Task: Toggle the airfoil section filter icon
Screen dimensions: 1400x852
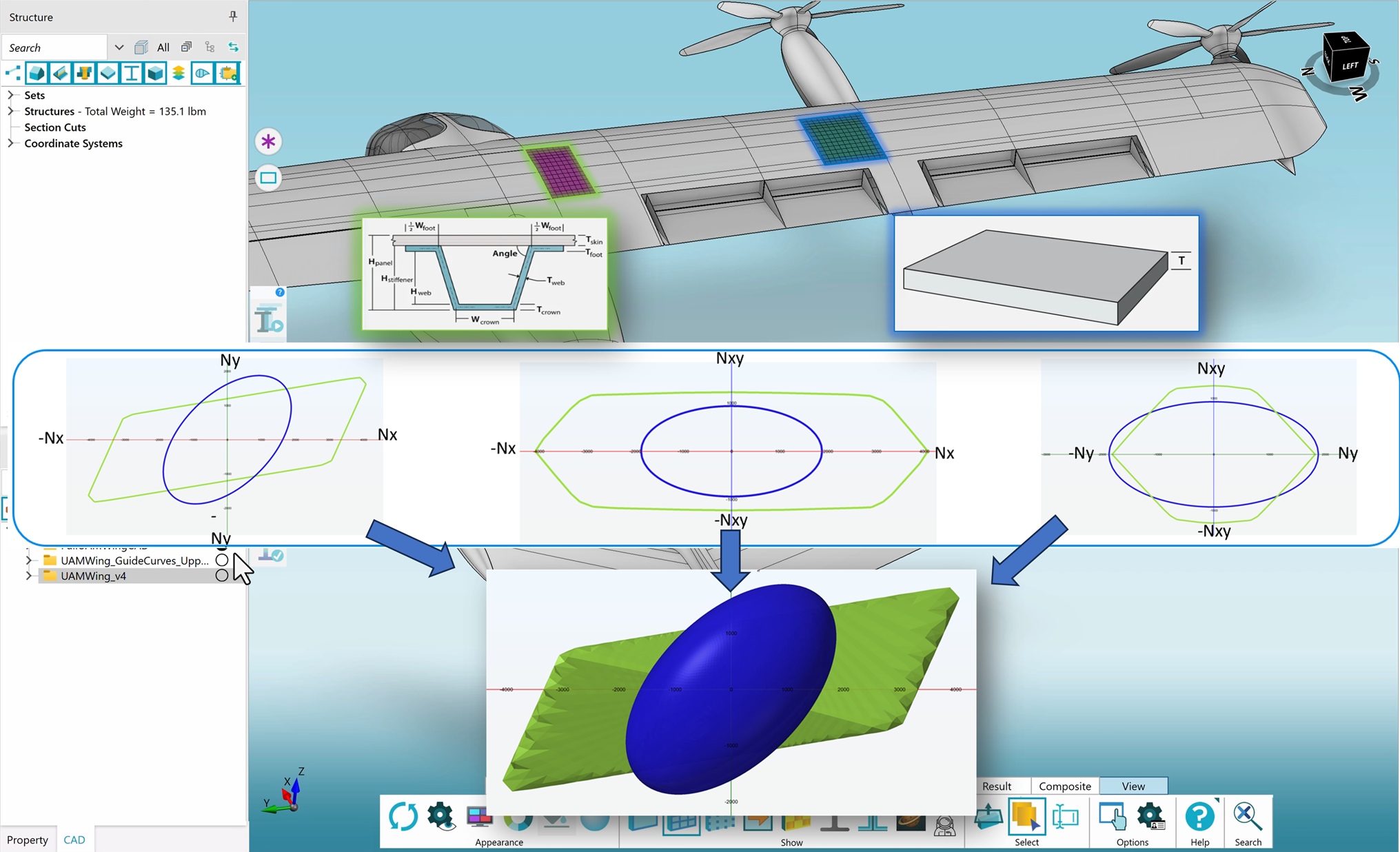Action: [x=202, y=72]
